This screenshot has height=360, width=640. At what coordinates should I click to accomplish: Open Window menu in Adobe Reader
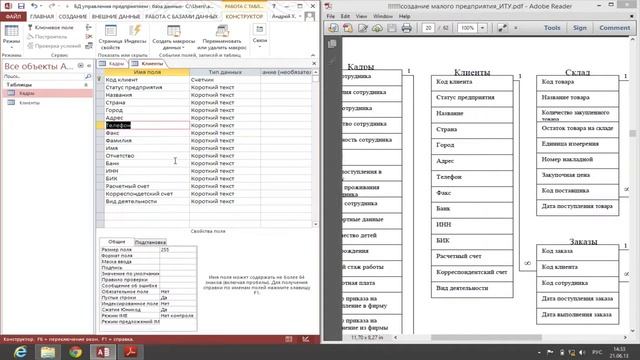pos(383,16)
